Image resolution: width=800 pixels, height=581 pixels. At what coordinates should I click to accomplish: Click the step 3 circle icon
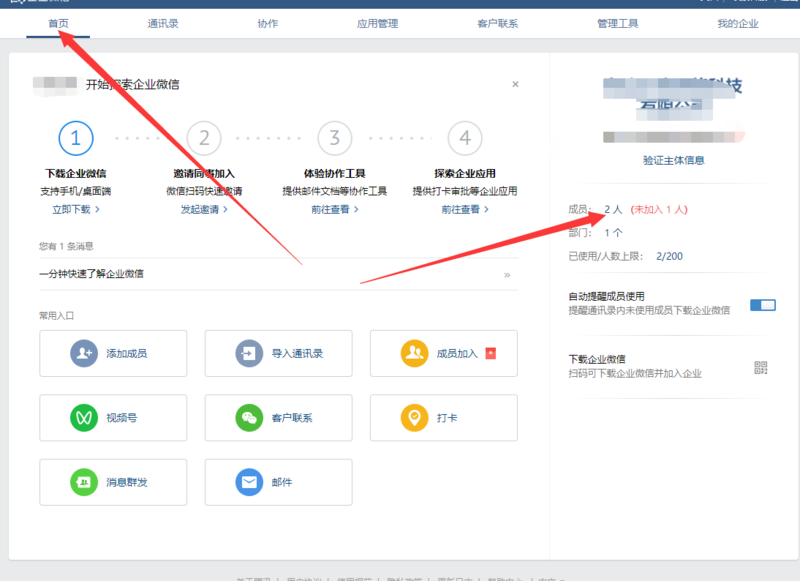pyautogui.click(x=335, y=138)
